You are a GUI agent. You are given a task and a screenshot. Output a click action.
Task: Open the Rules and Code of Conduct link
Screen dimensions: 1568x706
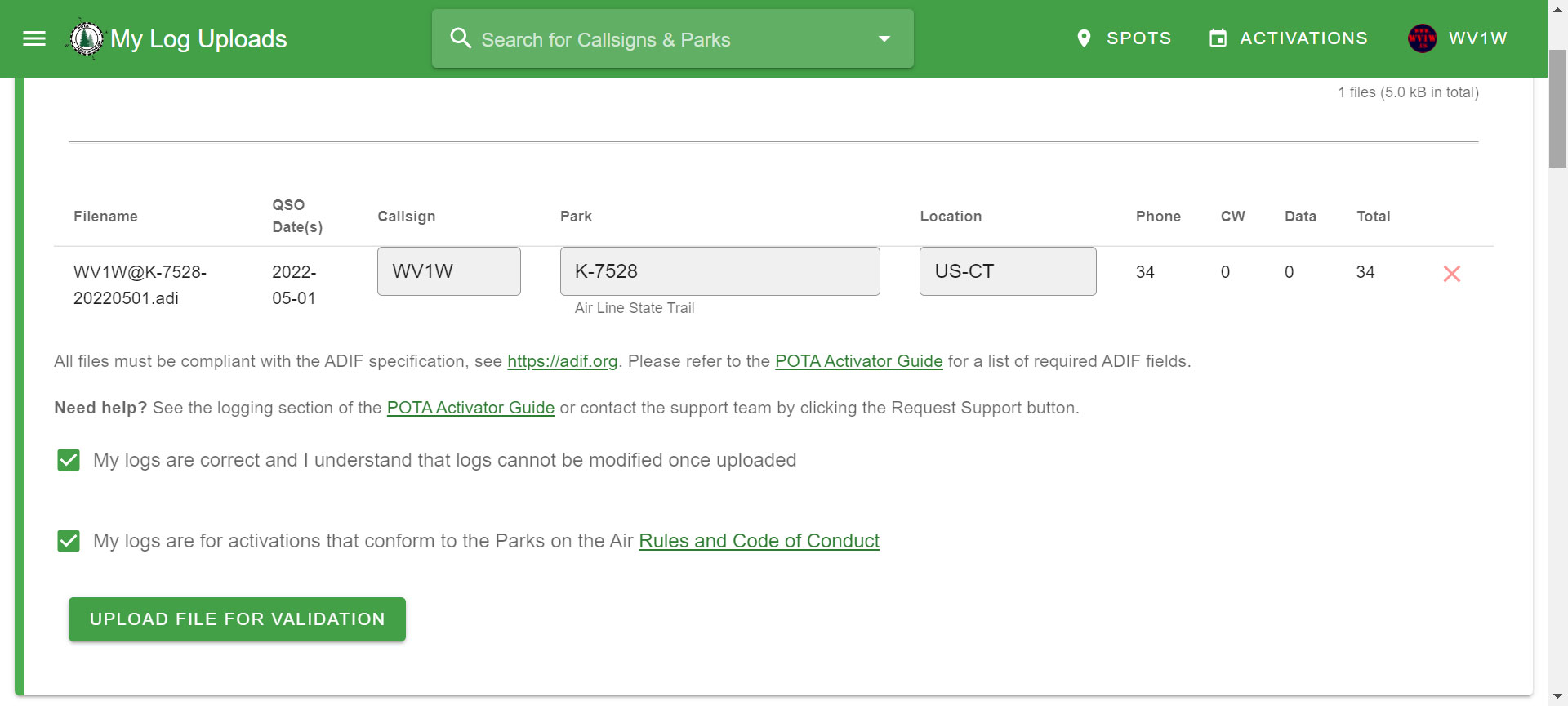(759, 541)
